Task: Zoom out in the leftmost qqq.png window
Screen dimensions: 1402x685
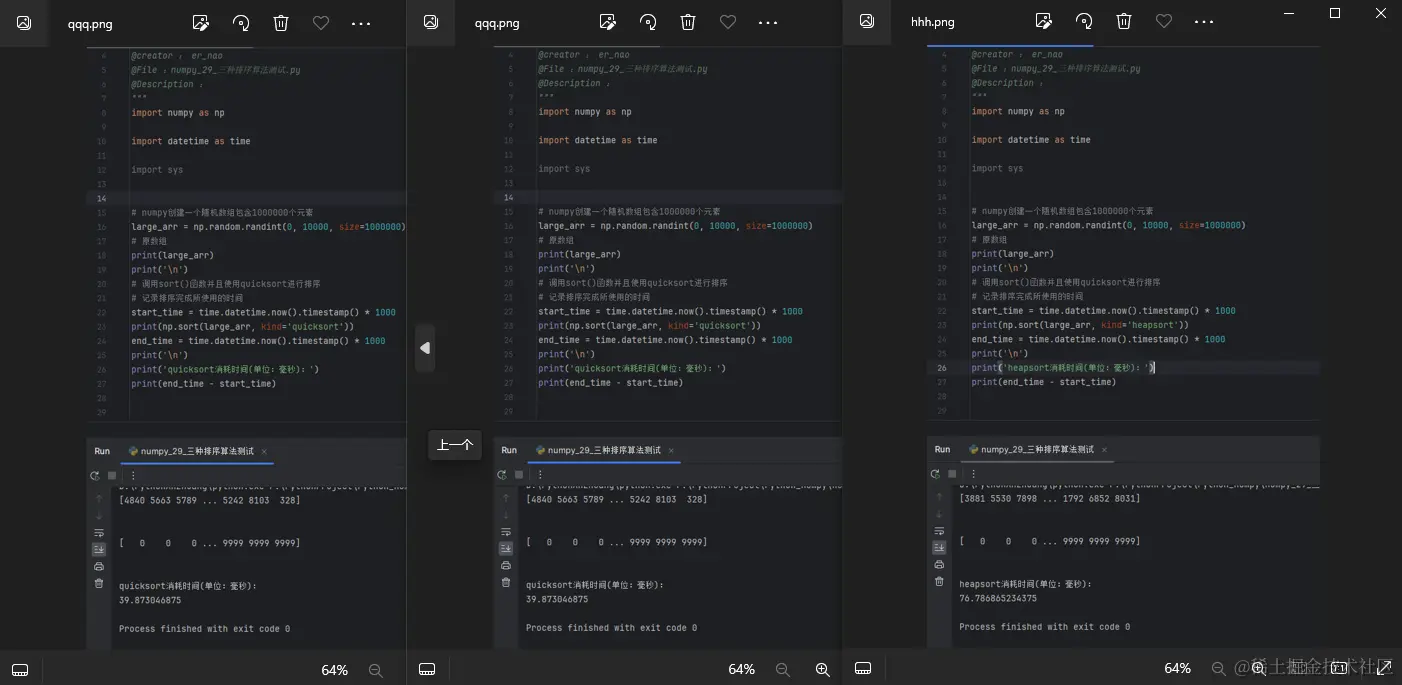Action: click(376, 669)
